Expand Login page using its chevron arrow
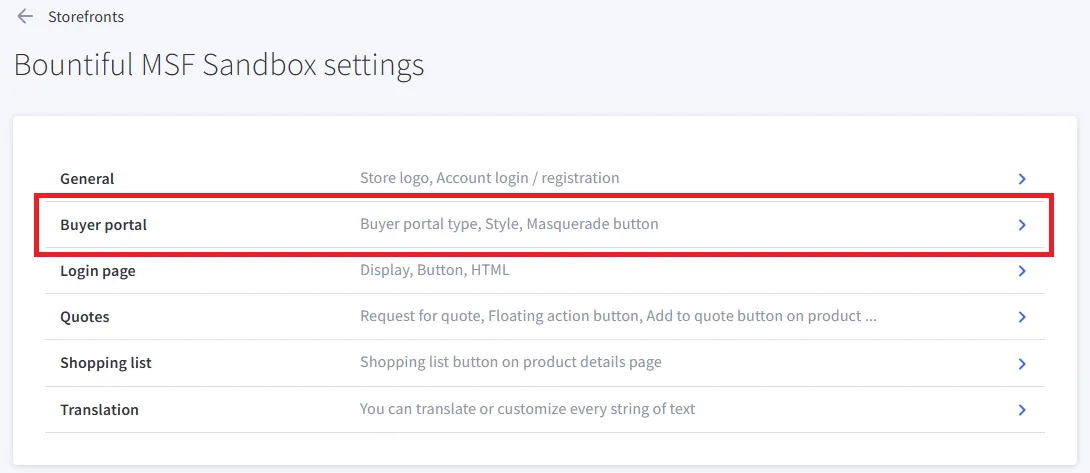Image resolution: width=1090 pixels, height=473 pixels. 1022,271
